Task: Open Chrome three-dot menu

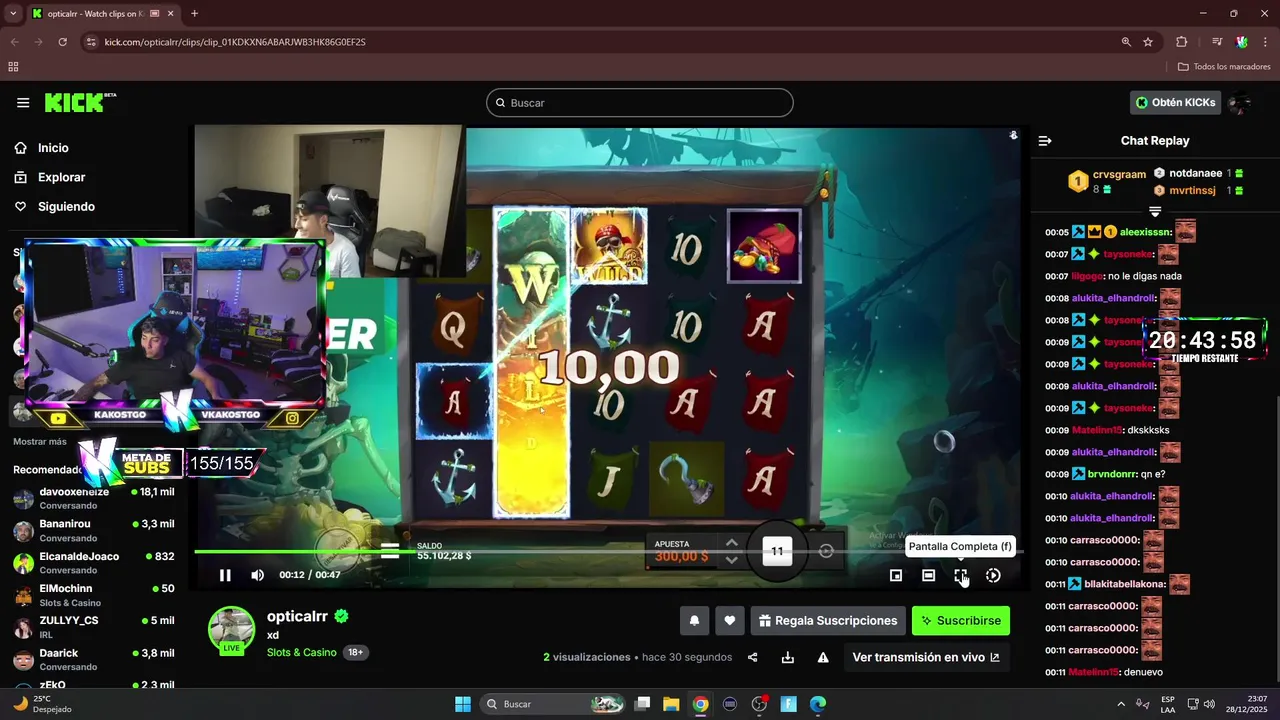Action: (x=1265, y=42)
